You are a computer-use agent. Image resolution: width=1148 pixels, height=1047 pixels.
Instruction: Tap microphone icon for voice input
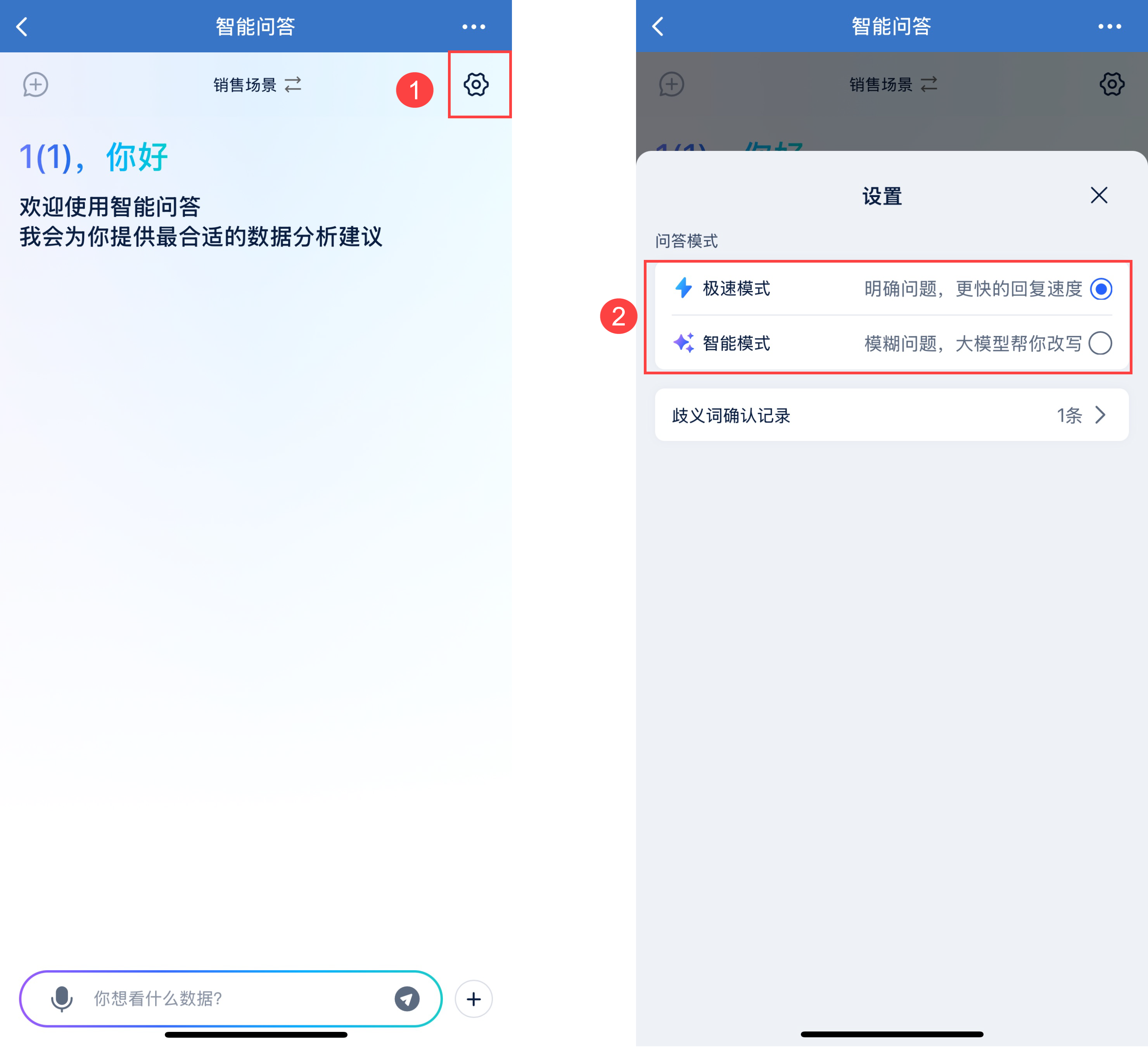(62, 999)
